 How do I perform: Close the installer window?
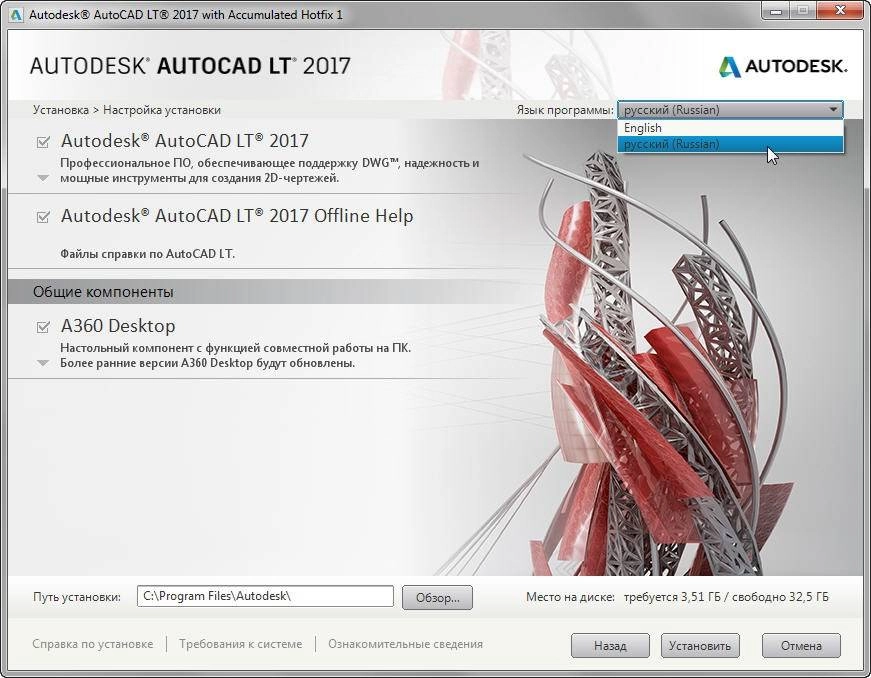840,11
